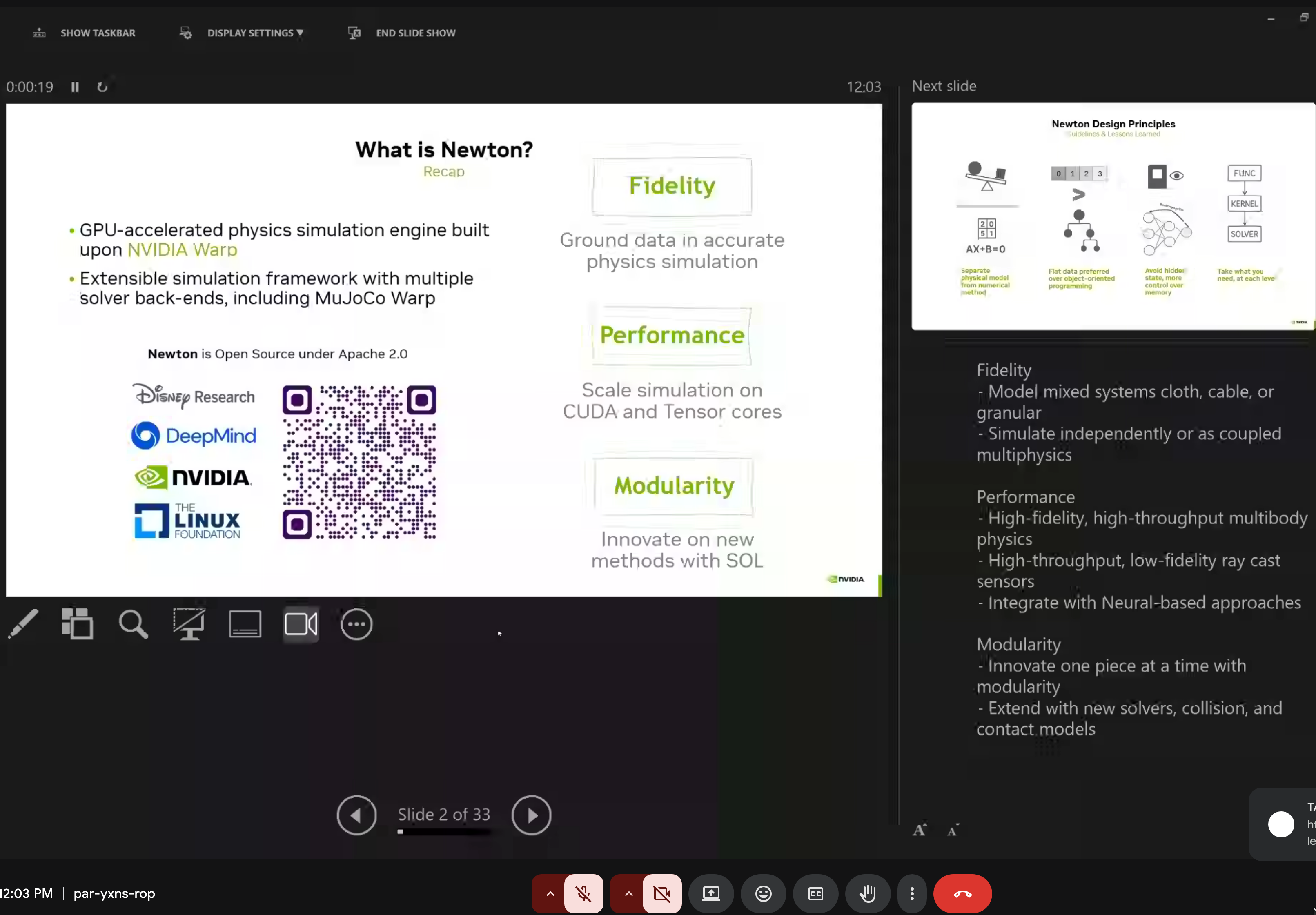This screenshot has width=1316, height=915.
Task: Raise your hand in the meeting
Action: click(x=867, y=894)
